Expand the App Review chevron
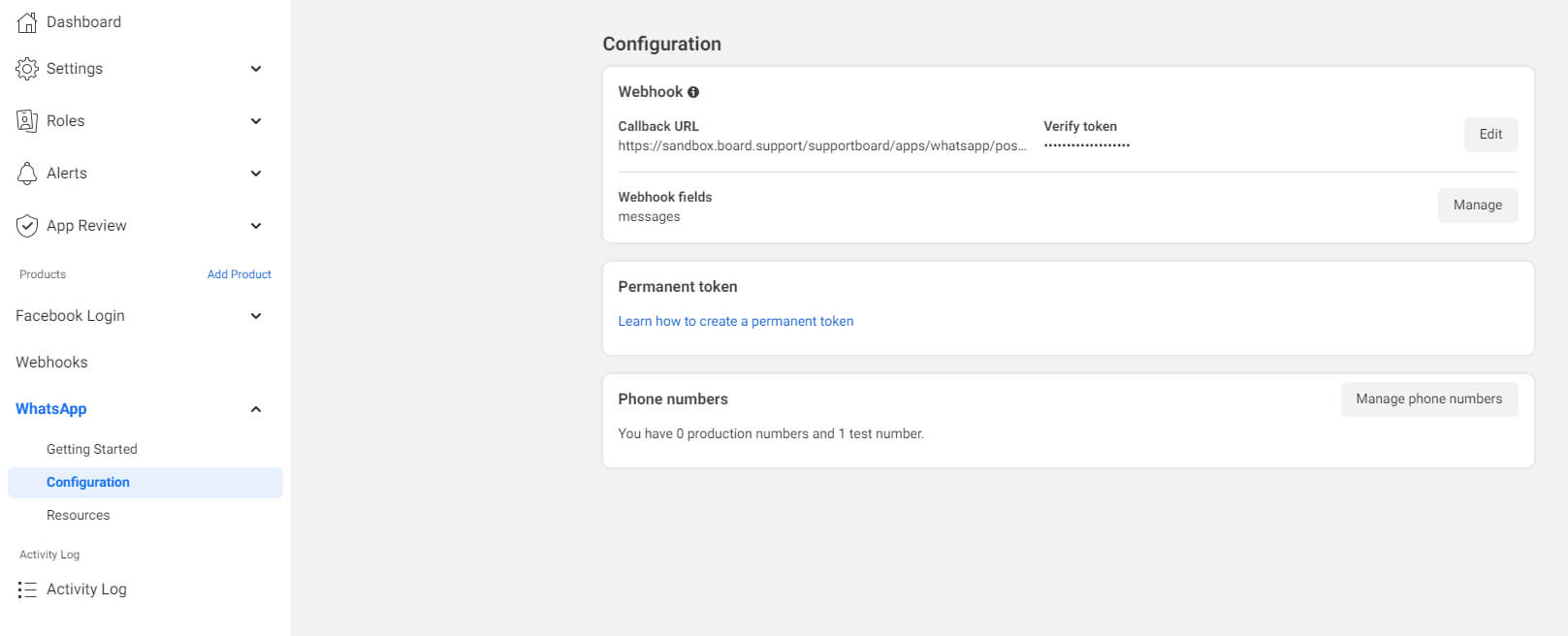Viewport: 1568px width, 636px height. pos(256,226)
